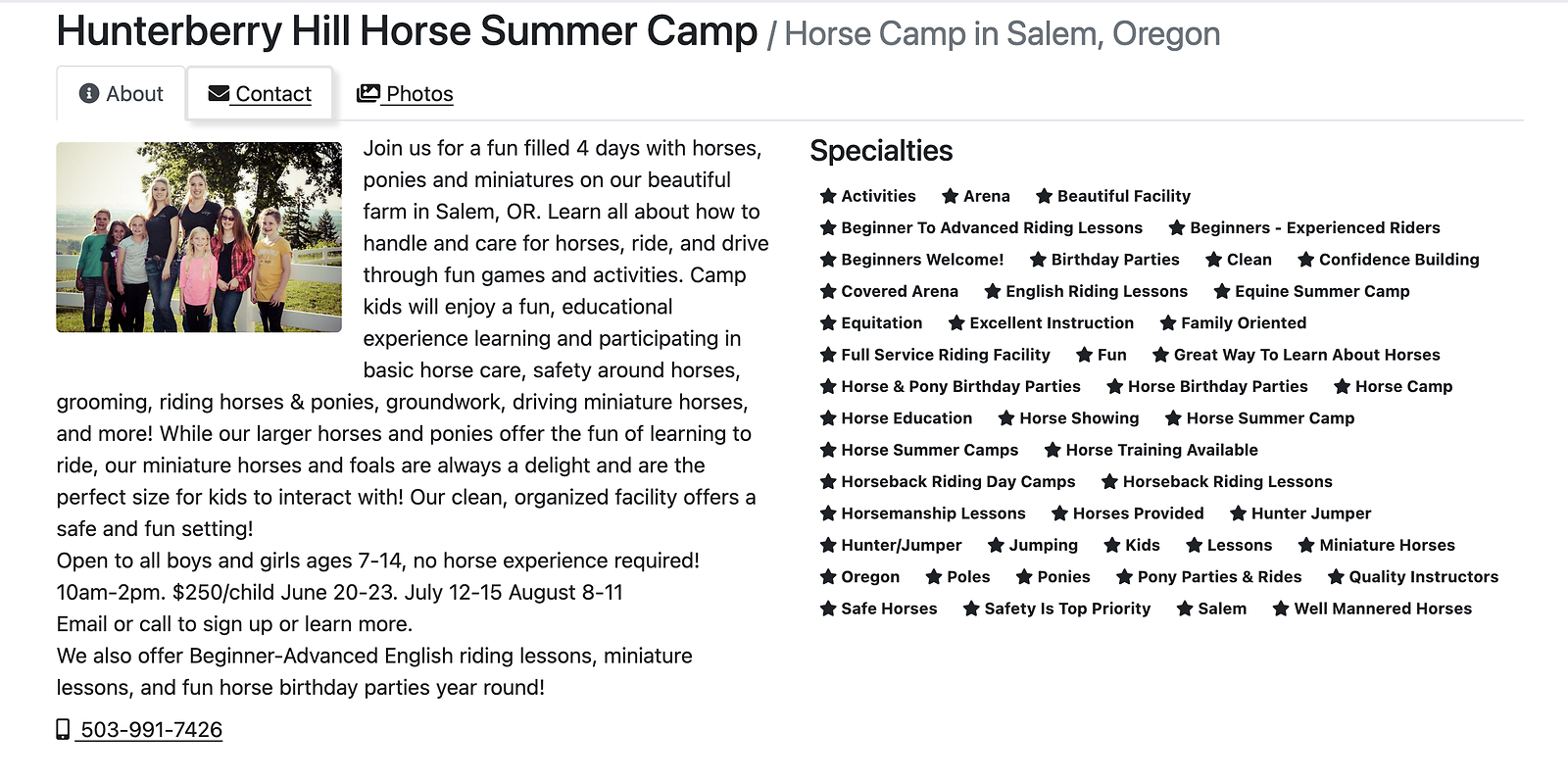Click the Well Mannered Horses tag
The width and height of the screenshot is (1568, 780).
click(1383, 609)
